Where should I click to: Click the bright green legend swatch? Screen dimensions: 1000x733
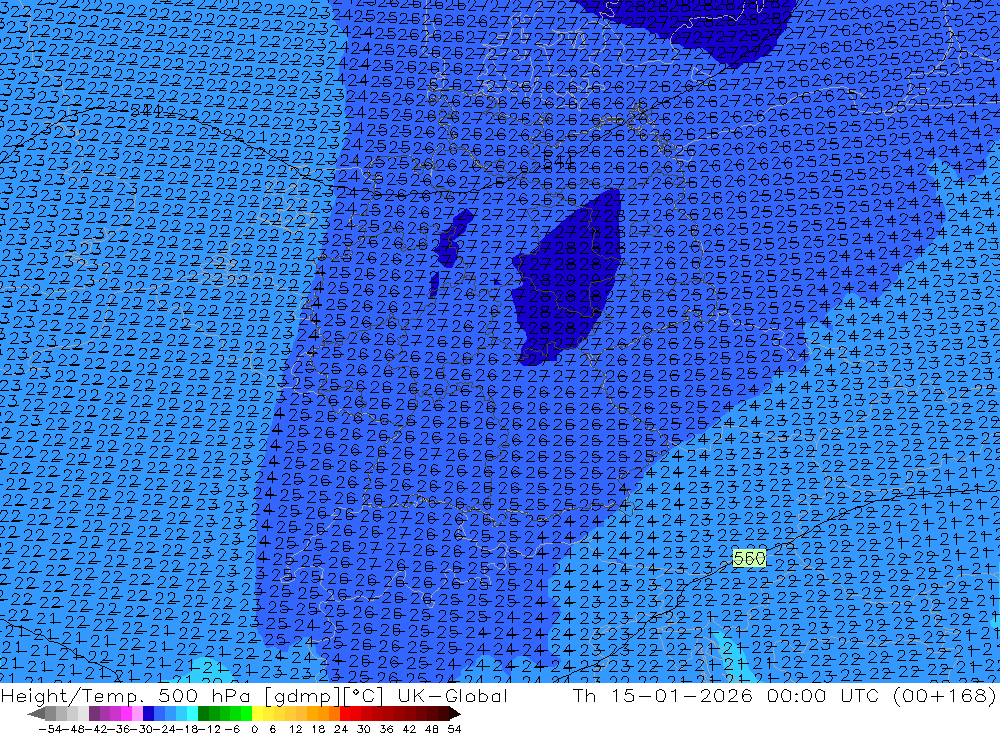point(247,714)
